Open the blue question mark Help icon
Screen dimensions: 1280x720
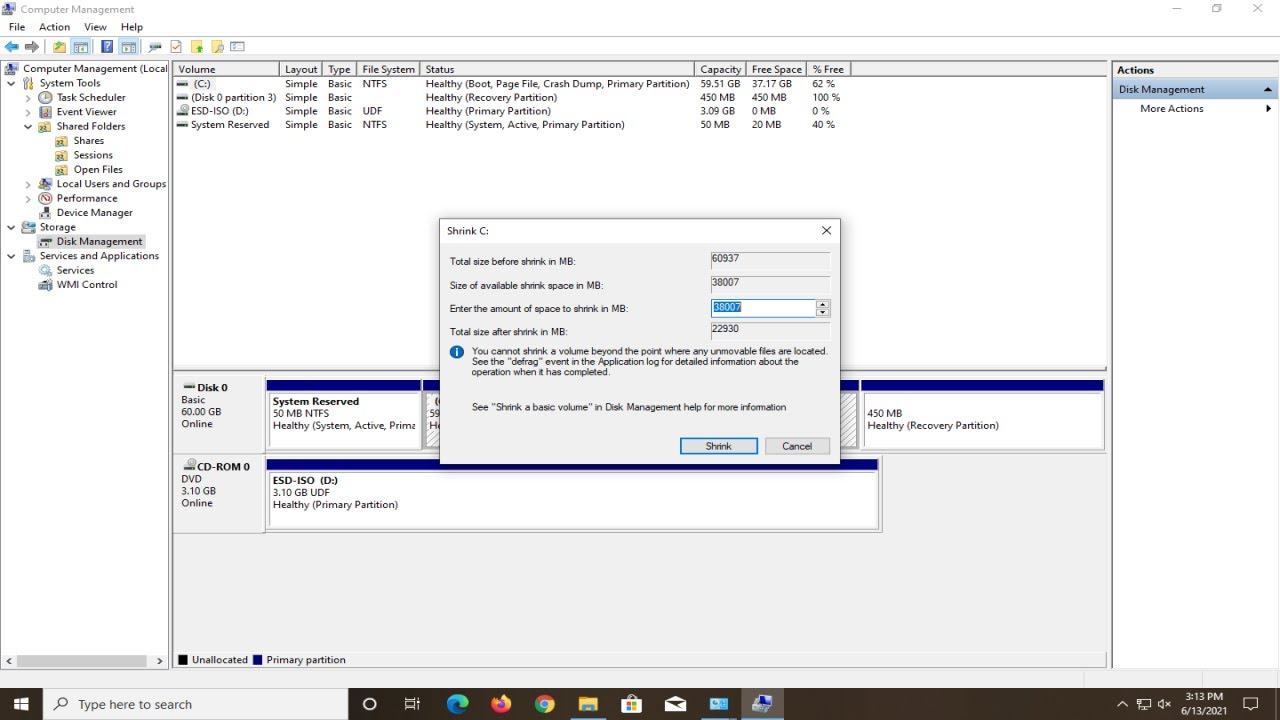107,47
